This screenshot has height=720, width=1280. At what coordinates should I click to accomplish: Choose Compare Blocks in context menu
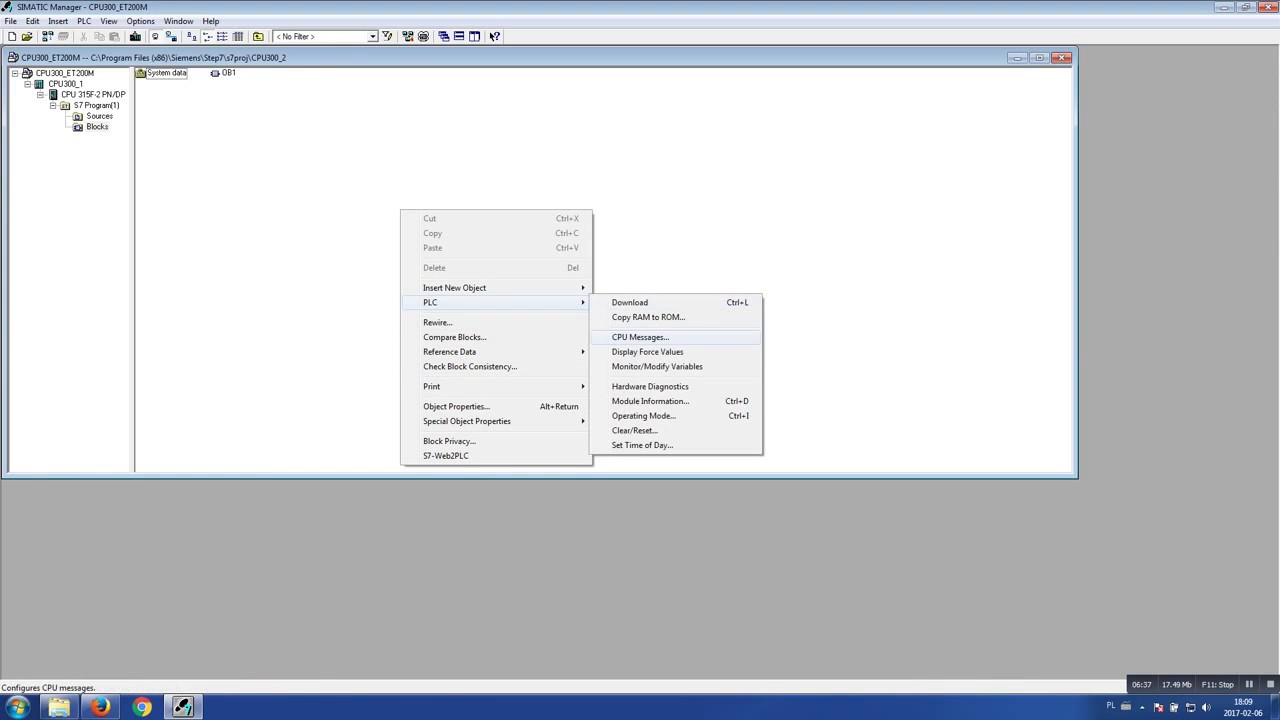[496, 337]
